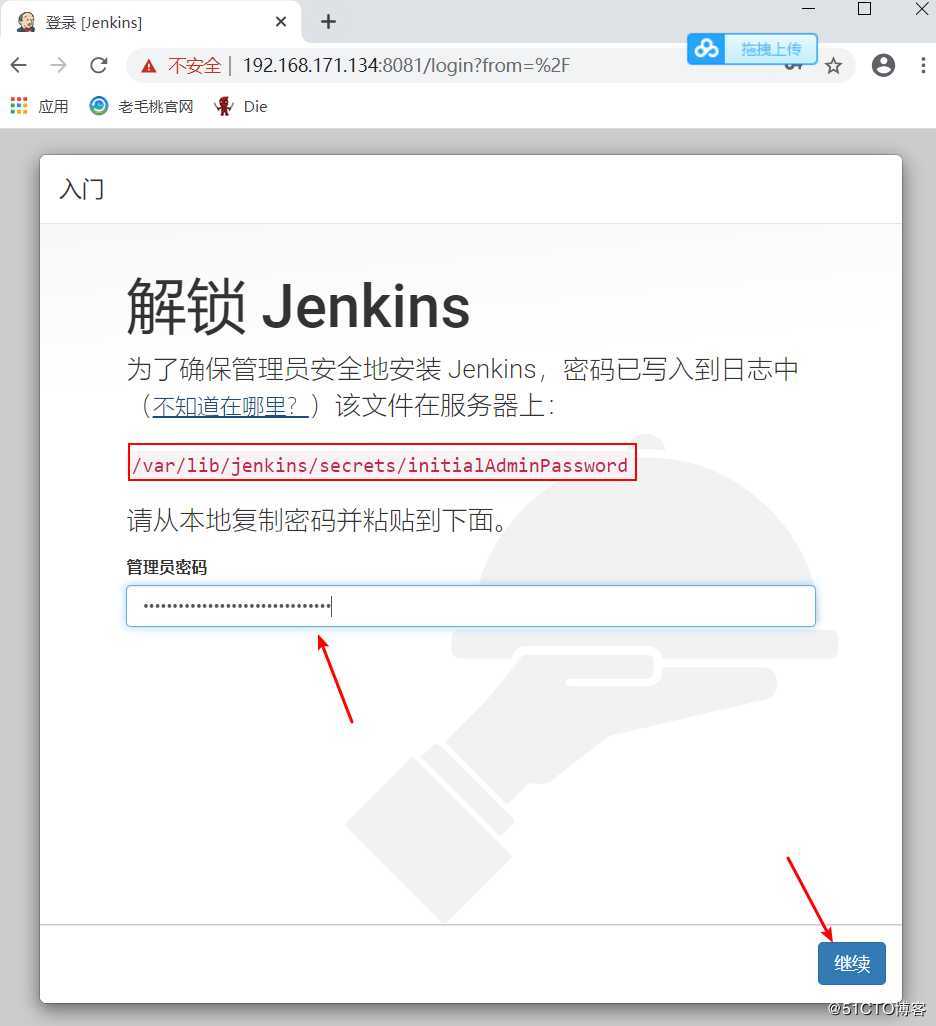Click the browser forward arrow
Viewport: 936px width, 1026px height.
[59, 65]
